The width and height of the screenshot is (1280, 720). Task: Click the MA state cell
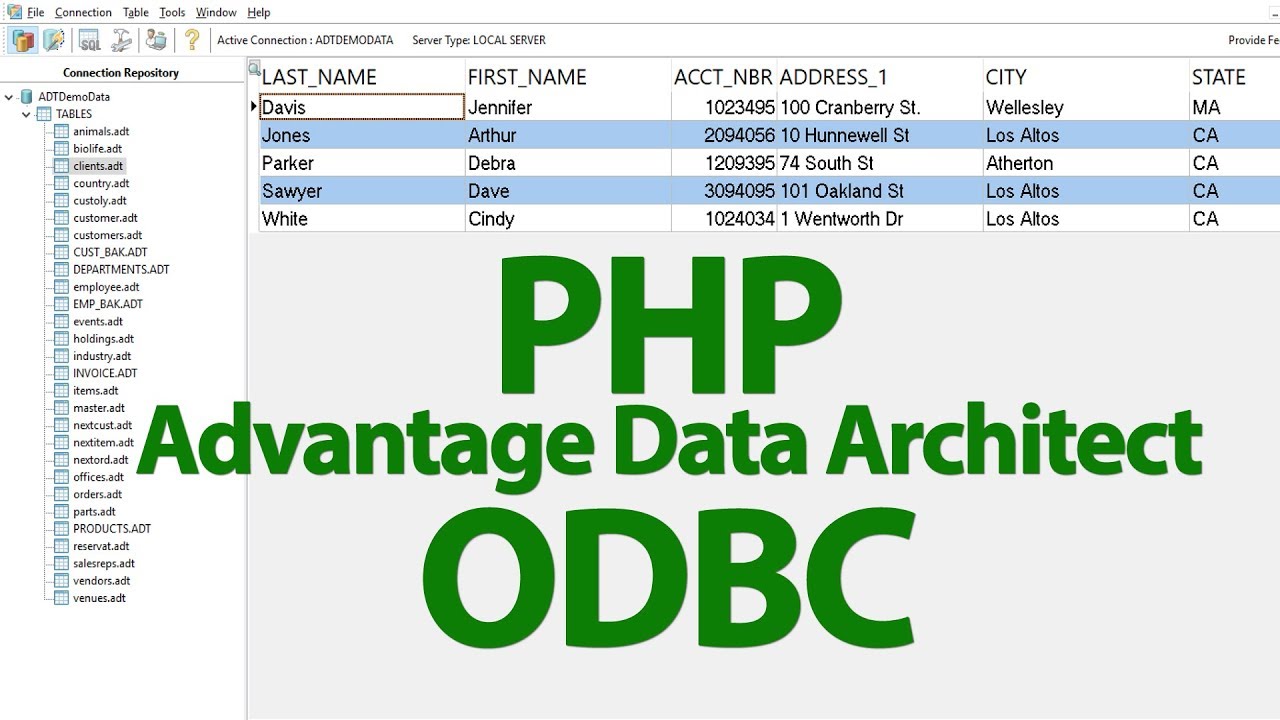(1234, 107)
